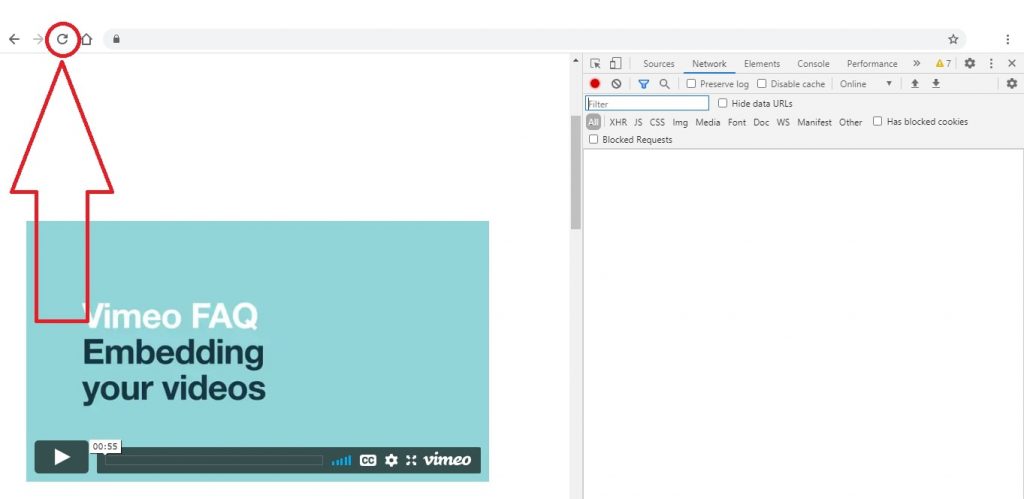Switch to the Network tab
This screenshot has height=499, width=1024.
pos(709,63)
